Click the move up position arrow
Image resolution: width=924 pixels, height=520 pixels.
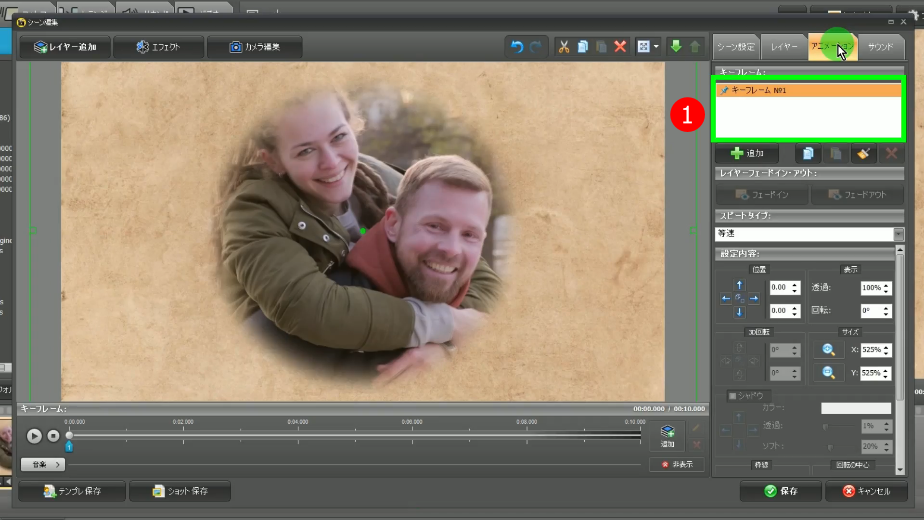pos(739,285)
